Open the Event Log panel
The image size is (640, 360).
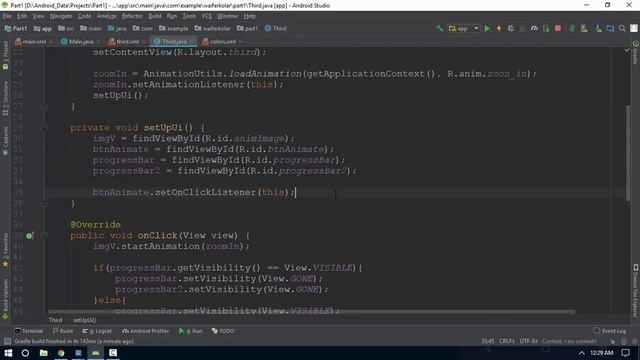(x=610, y=331)
